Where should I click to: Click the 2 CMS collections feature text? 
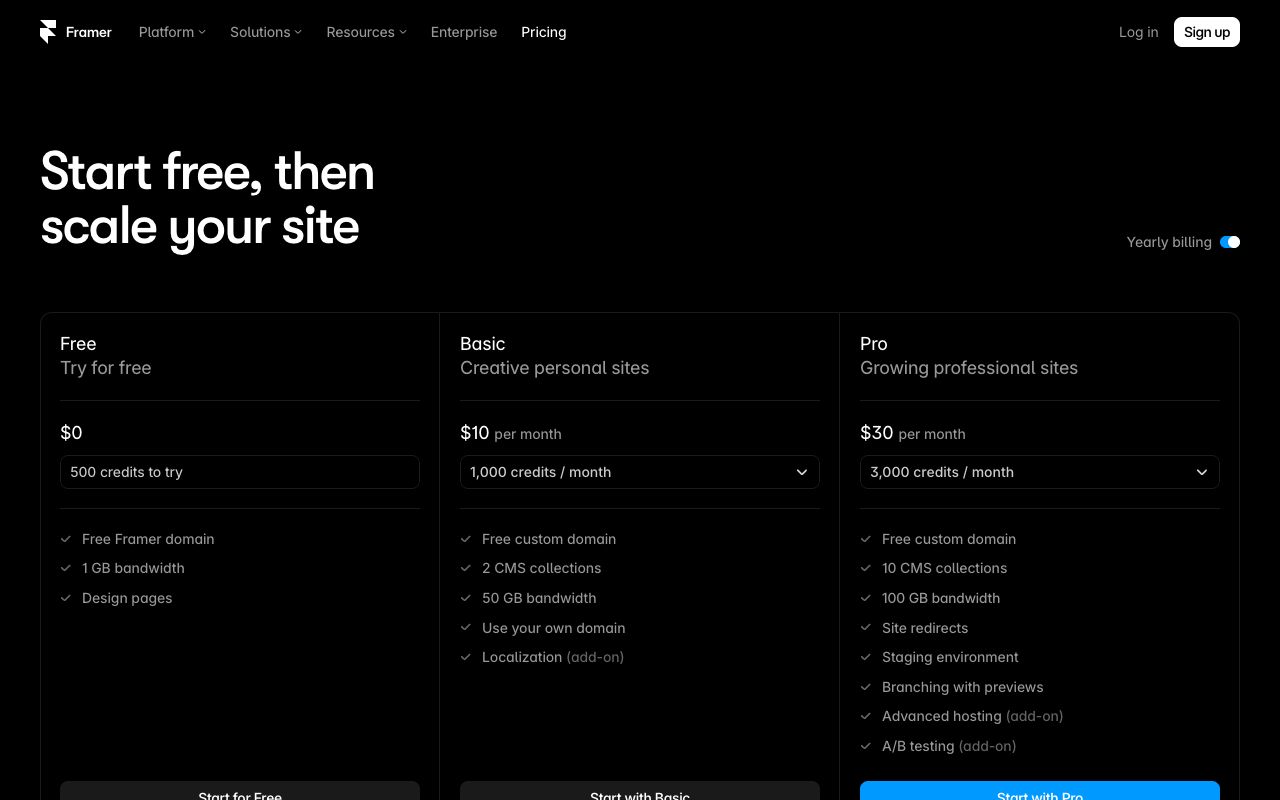[x=541, y=568]
